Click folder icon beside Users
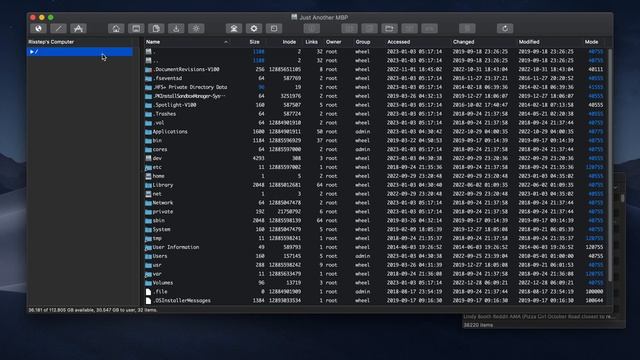The height and width of the screenshot is (360, 640). [x=149, y=256]
